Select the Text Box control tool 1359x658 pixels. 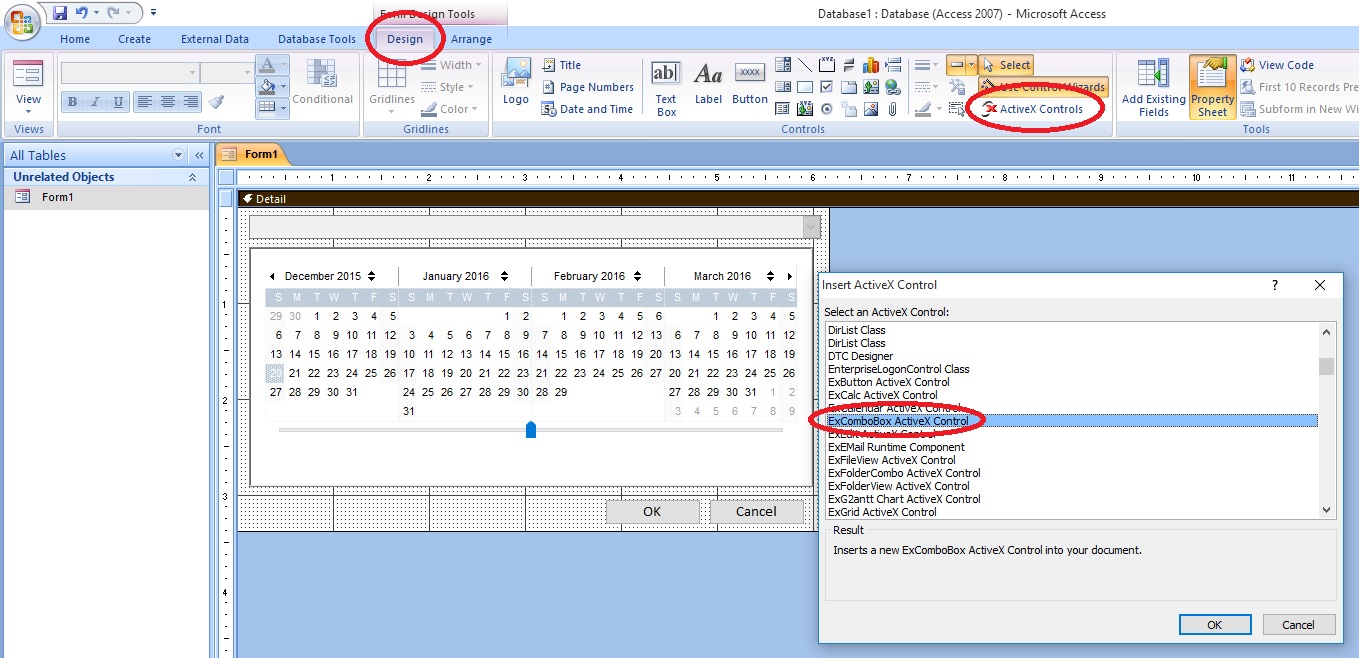pyautogui.click(x=666, y=86)
